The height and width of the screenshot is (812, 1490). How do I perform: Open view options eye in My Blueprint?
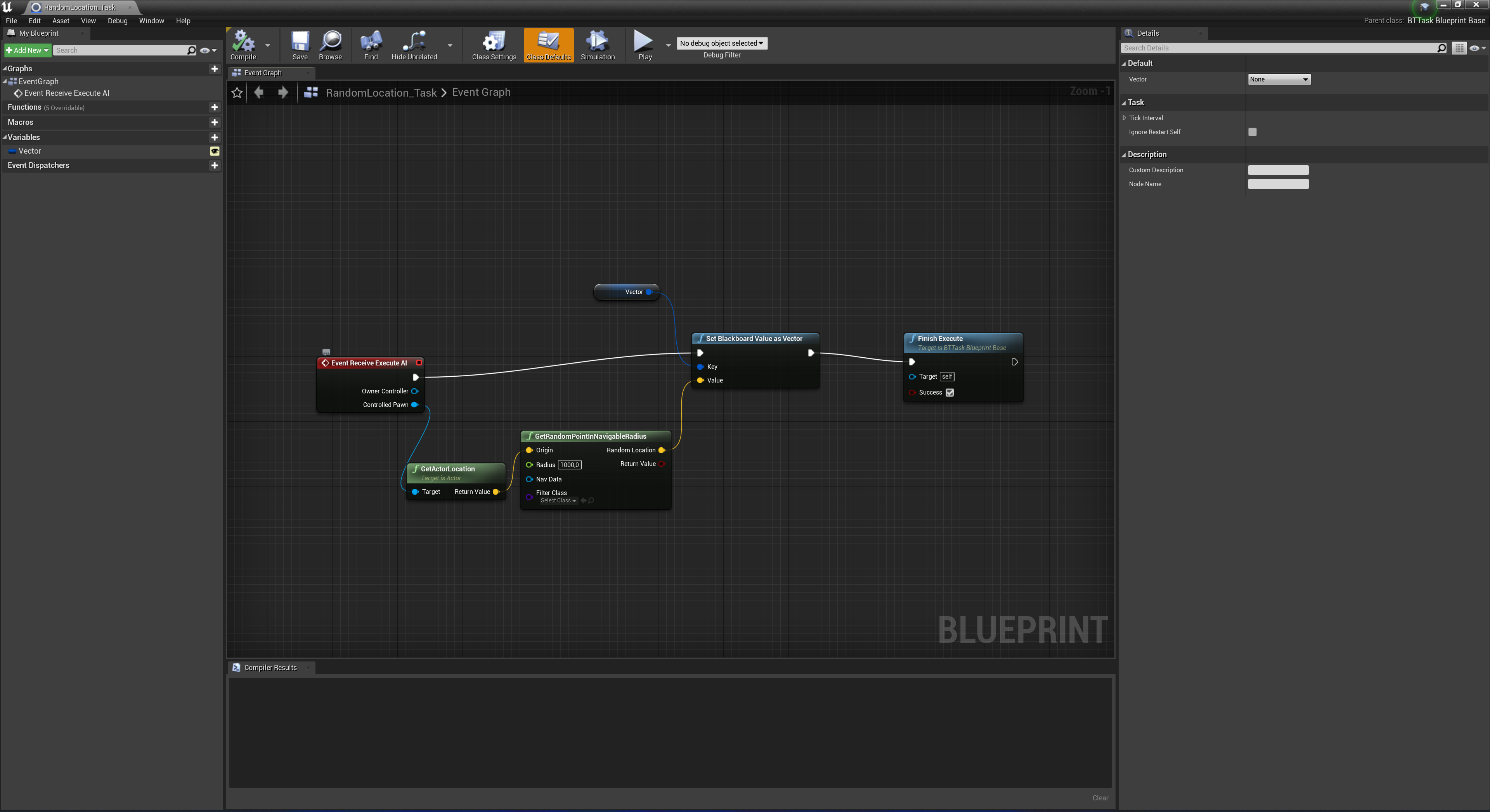(x=208, y=50)
